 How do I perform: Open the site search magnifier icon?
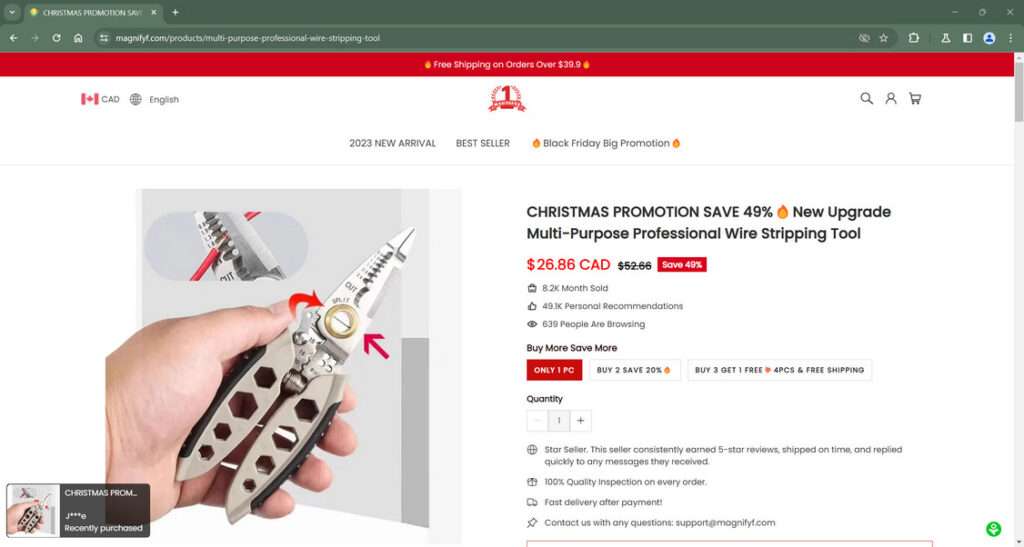click(866, 99)
